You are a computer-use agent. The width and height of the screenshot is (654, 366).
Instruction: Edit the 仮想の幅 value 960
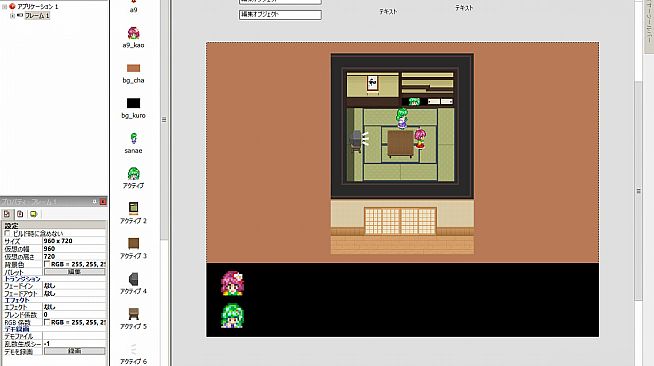point(74,248)
